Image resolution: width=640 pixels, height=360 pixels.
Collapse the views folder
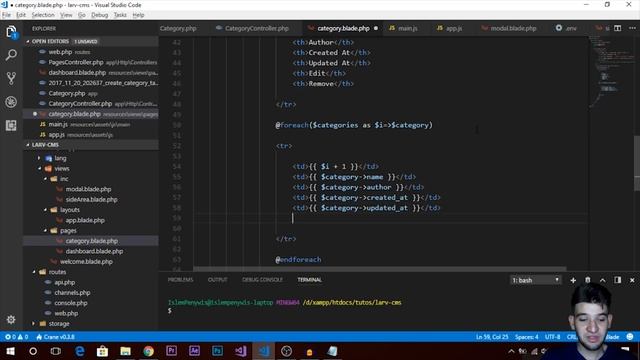click(62, 168)
